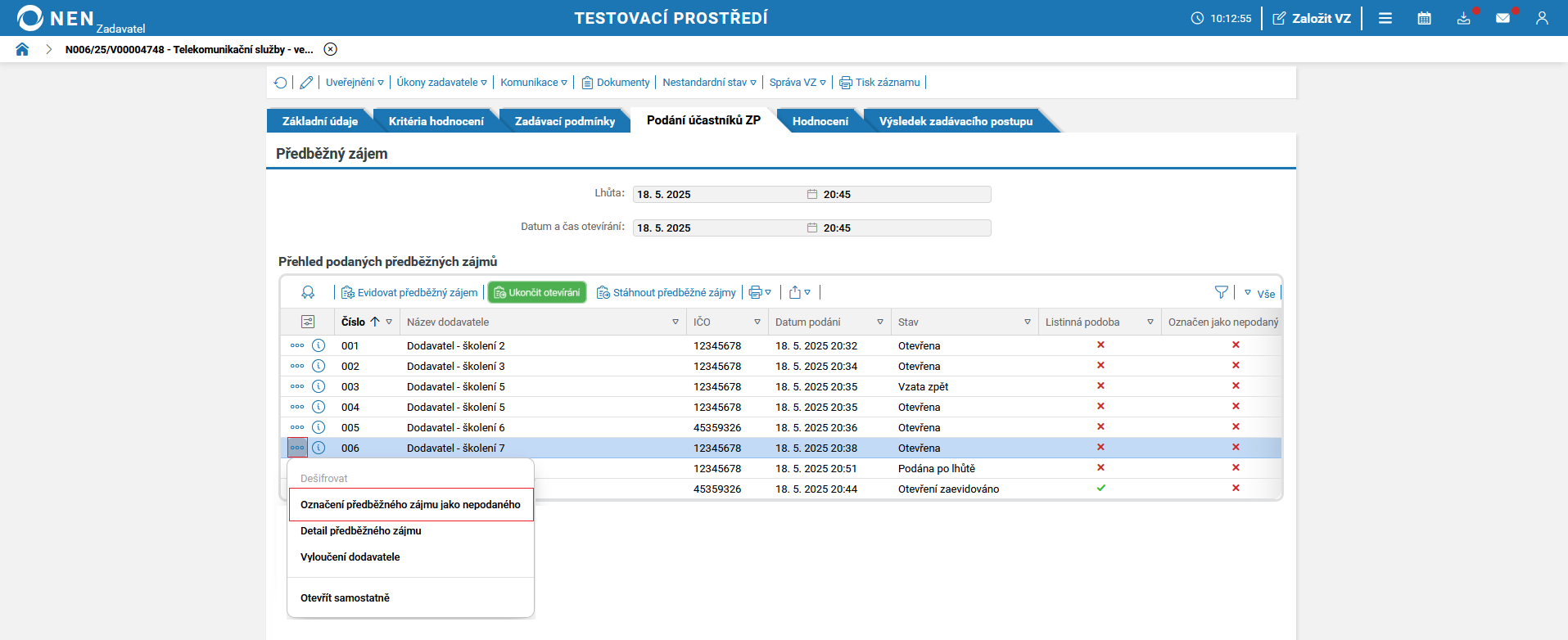Screen dimensions: 1568x640
Task: Click the Lhůta date field
Action: click(718, 195)
